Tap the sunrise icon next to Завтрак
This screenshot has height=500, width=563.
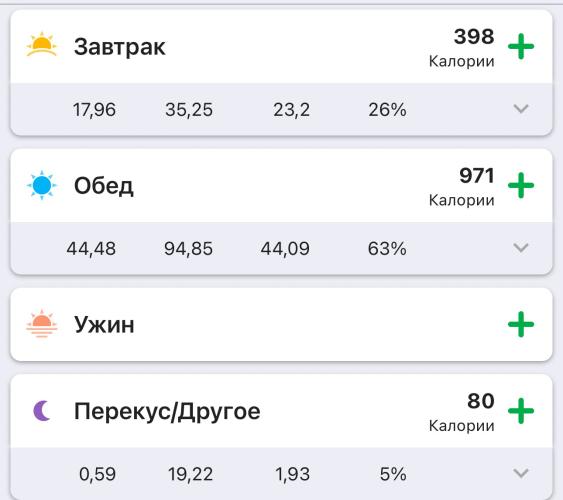[x=42, y=45]
